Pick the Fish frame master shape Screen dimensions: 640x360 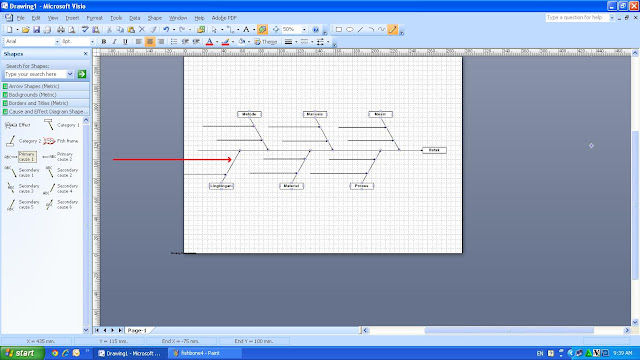pos(61,141)
